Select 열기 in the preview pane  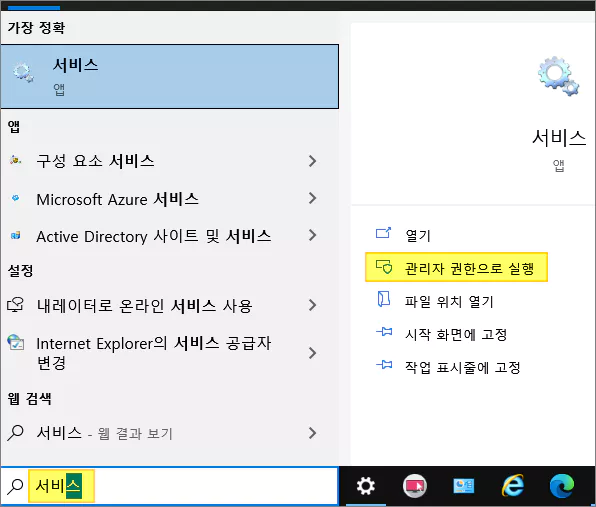(x=418, y=236)
